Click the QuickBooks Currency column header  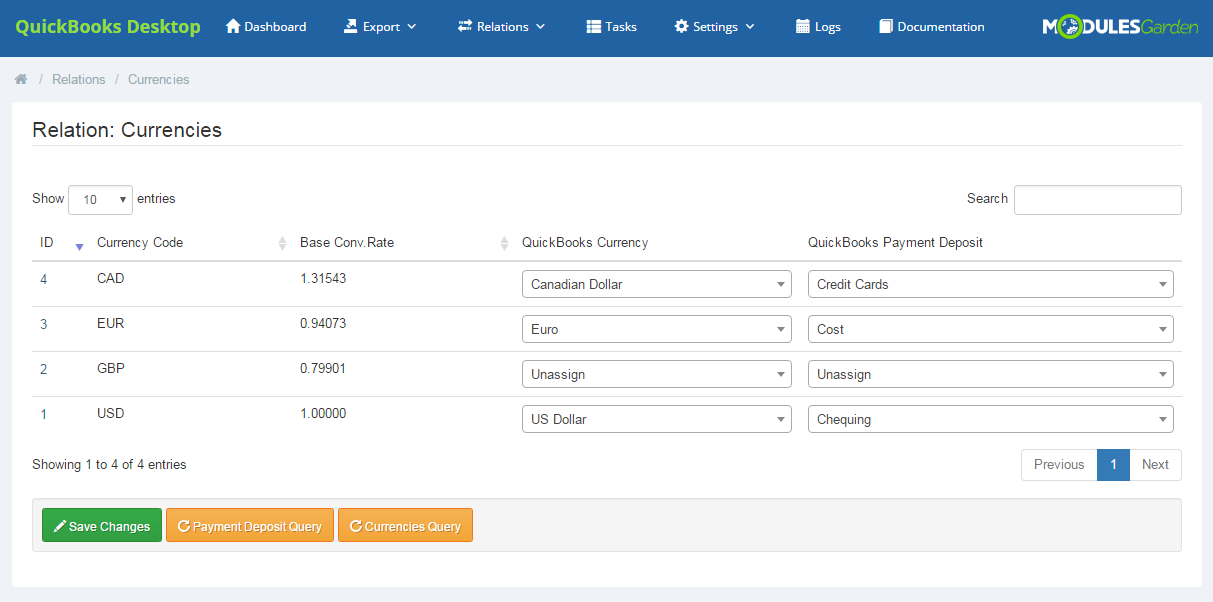[x=585, y=243]
